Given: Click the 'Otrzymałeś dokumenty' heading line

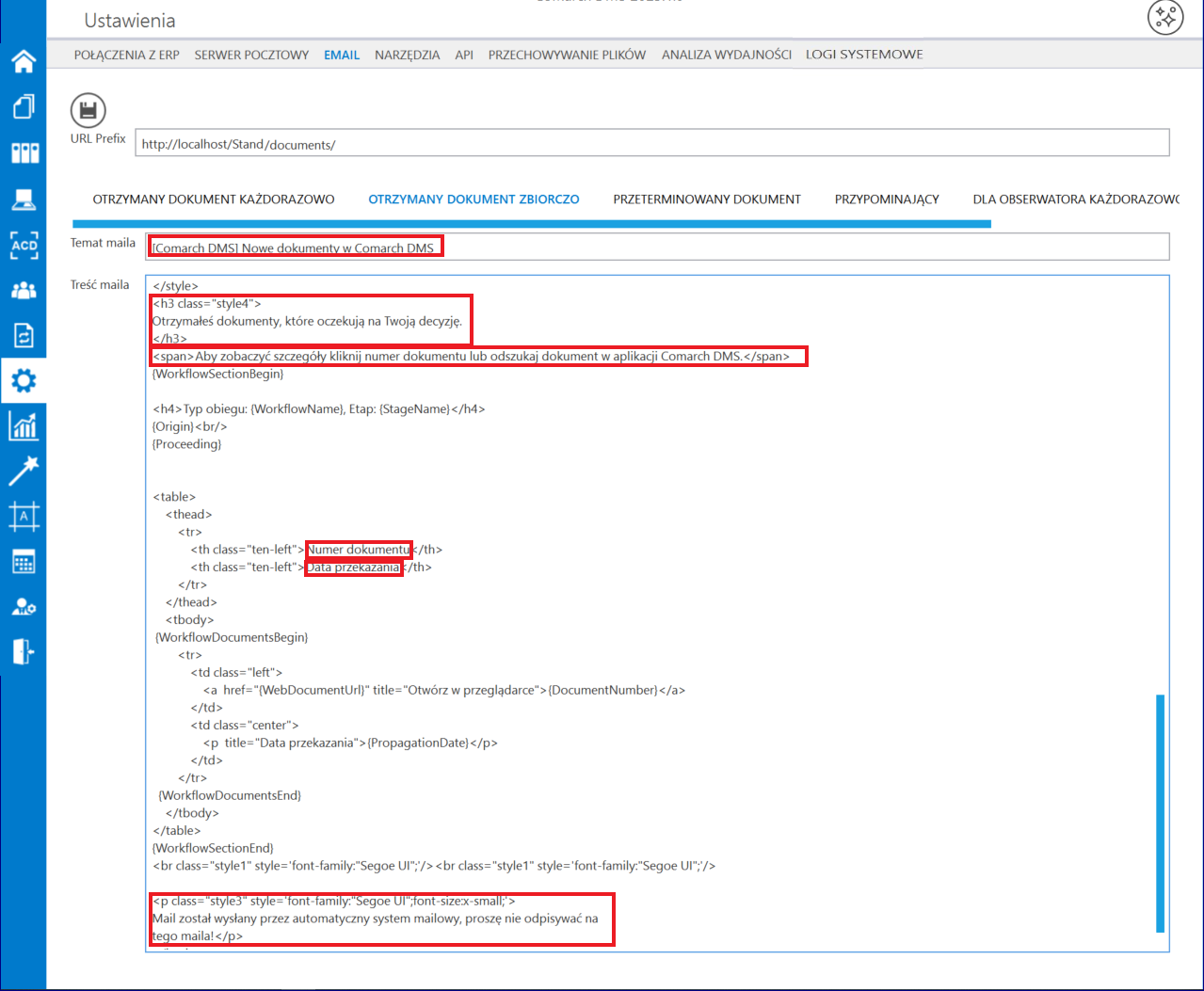Looking at the screenshot, I should [x=307, y=321].
